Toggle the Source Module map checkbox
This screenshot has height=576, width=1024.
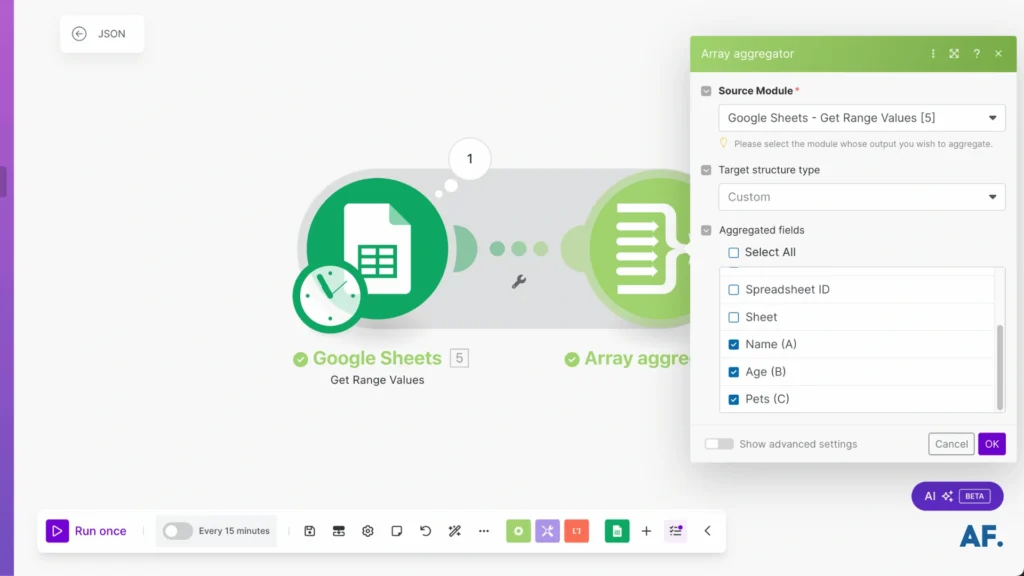click(x=706, y=91)
